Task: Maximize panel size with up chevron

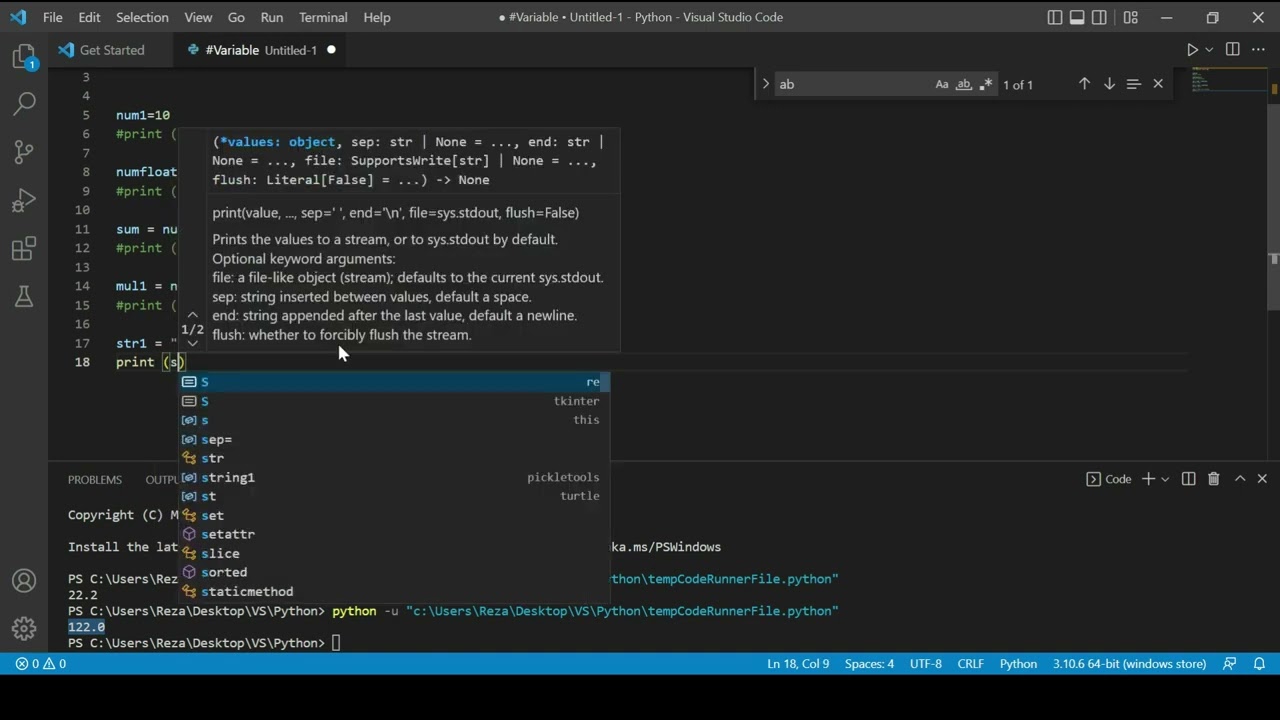Action: pos(1240,479)
